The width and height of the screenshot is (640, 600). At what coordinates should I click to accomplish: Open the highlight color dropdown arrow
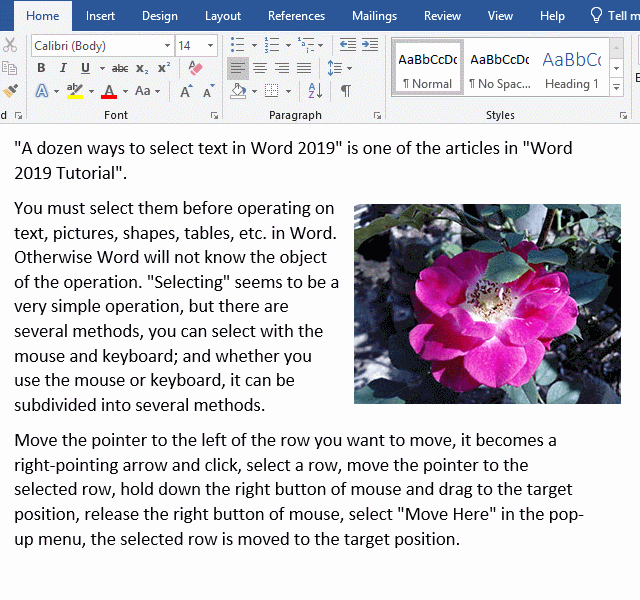coord(91,91)
